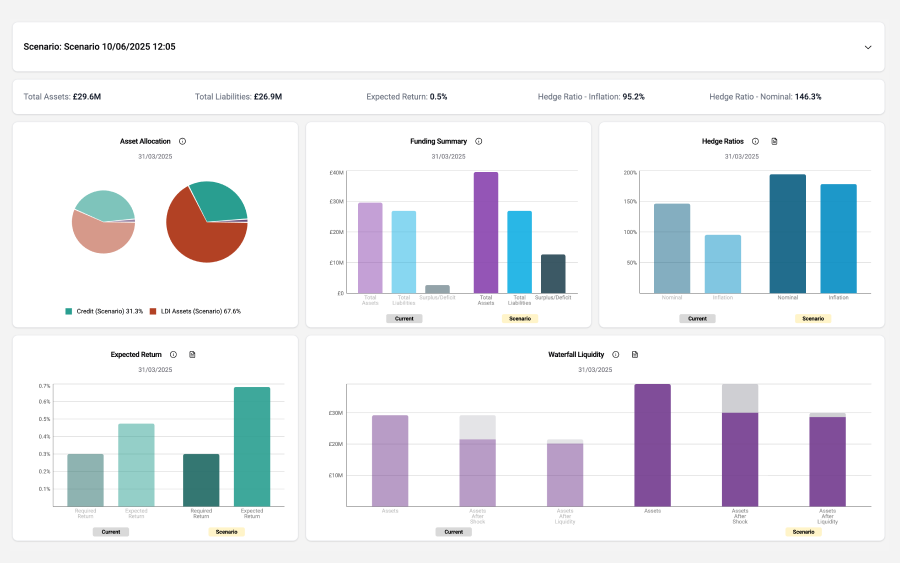Screen dimensions: 900x563
Task: Open the Hedge Ratios info icon
Action: (x=755, y=141)
